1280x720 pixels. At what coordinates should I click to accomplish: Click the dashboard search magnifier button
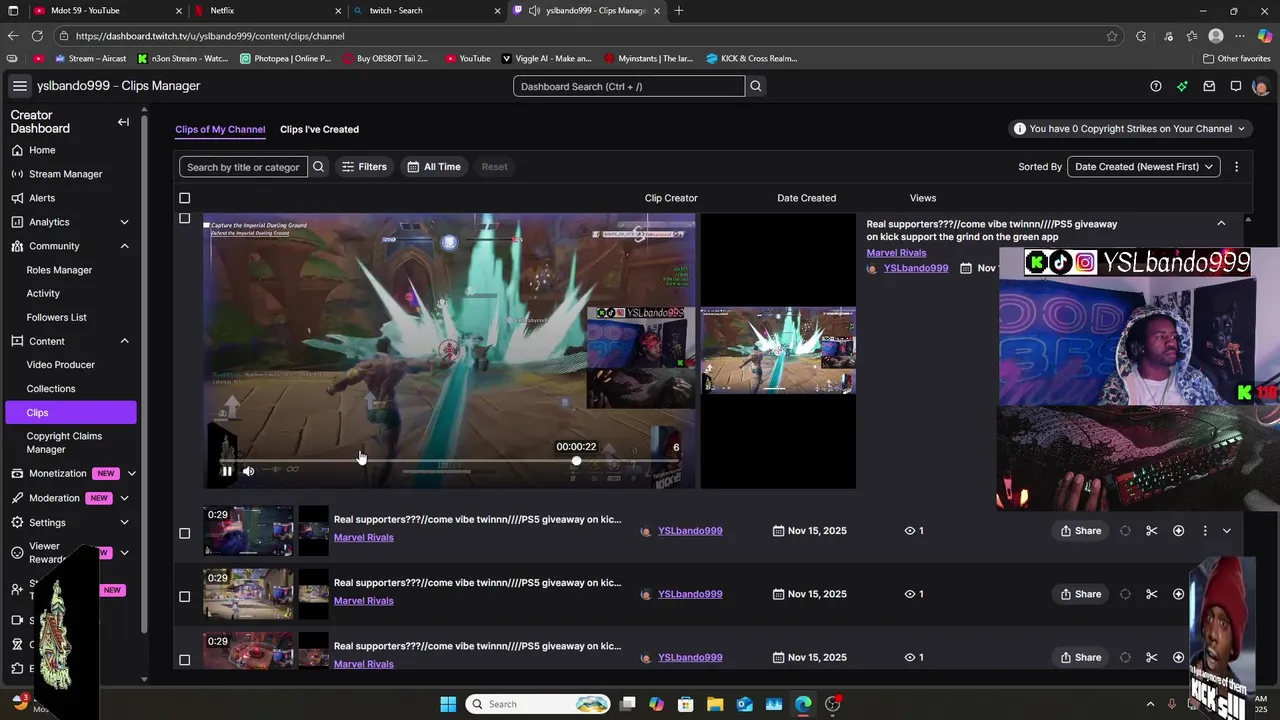pyautogui.click(x=756, y=86)
